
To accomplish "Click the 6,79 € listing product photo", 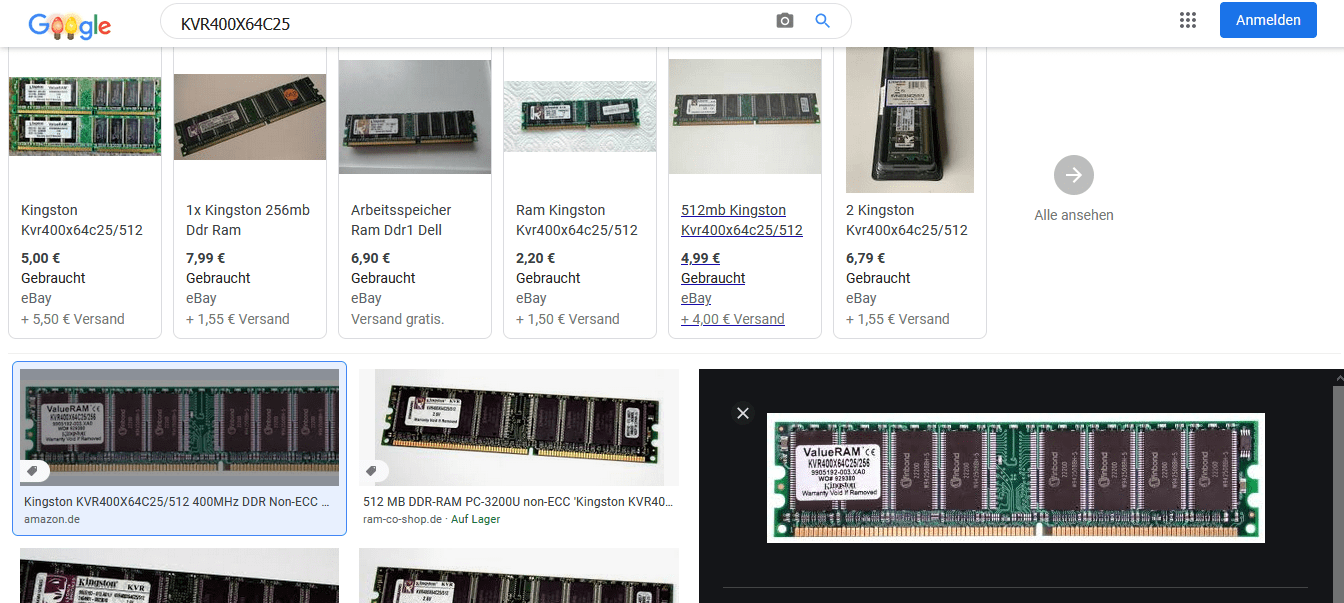I will pyautogui.click(x=910, y=119).
